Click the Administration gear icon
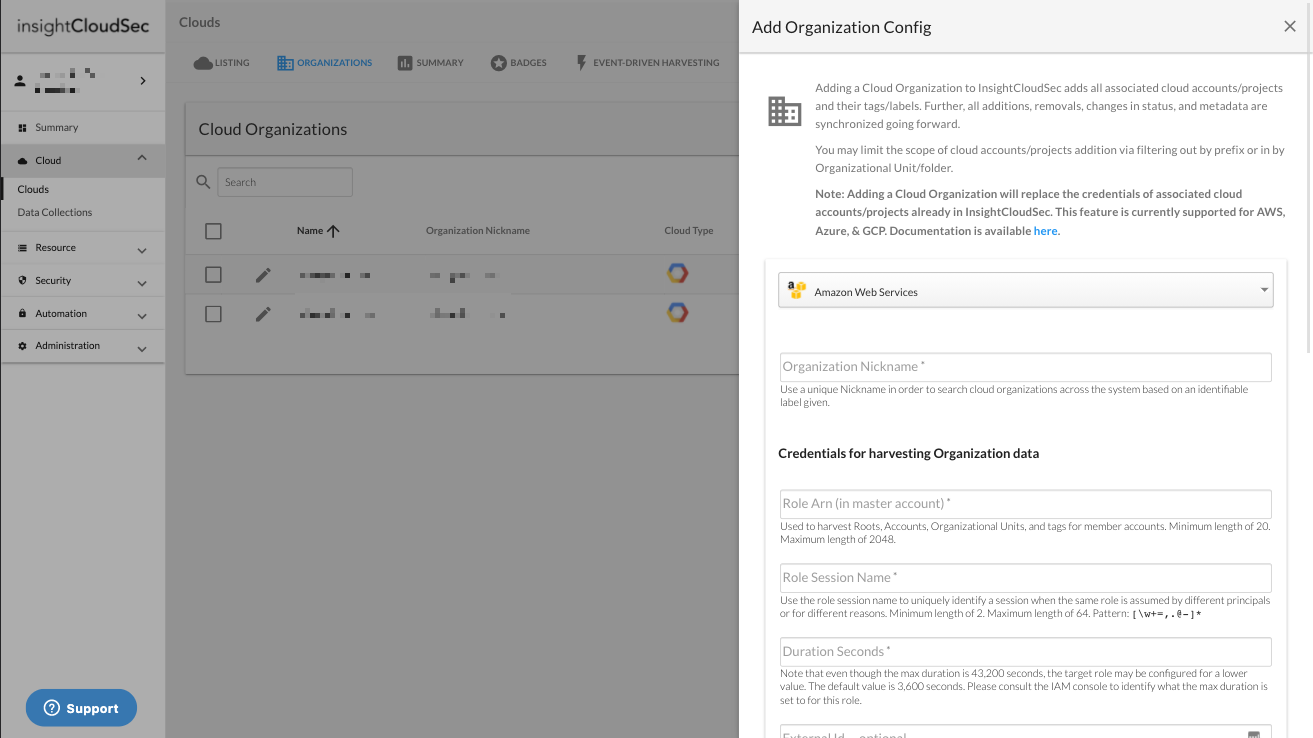1313x738 pixels. [22, 346]
